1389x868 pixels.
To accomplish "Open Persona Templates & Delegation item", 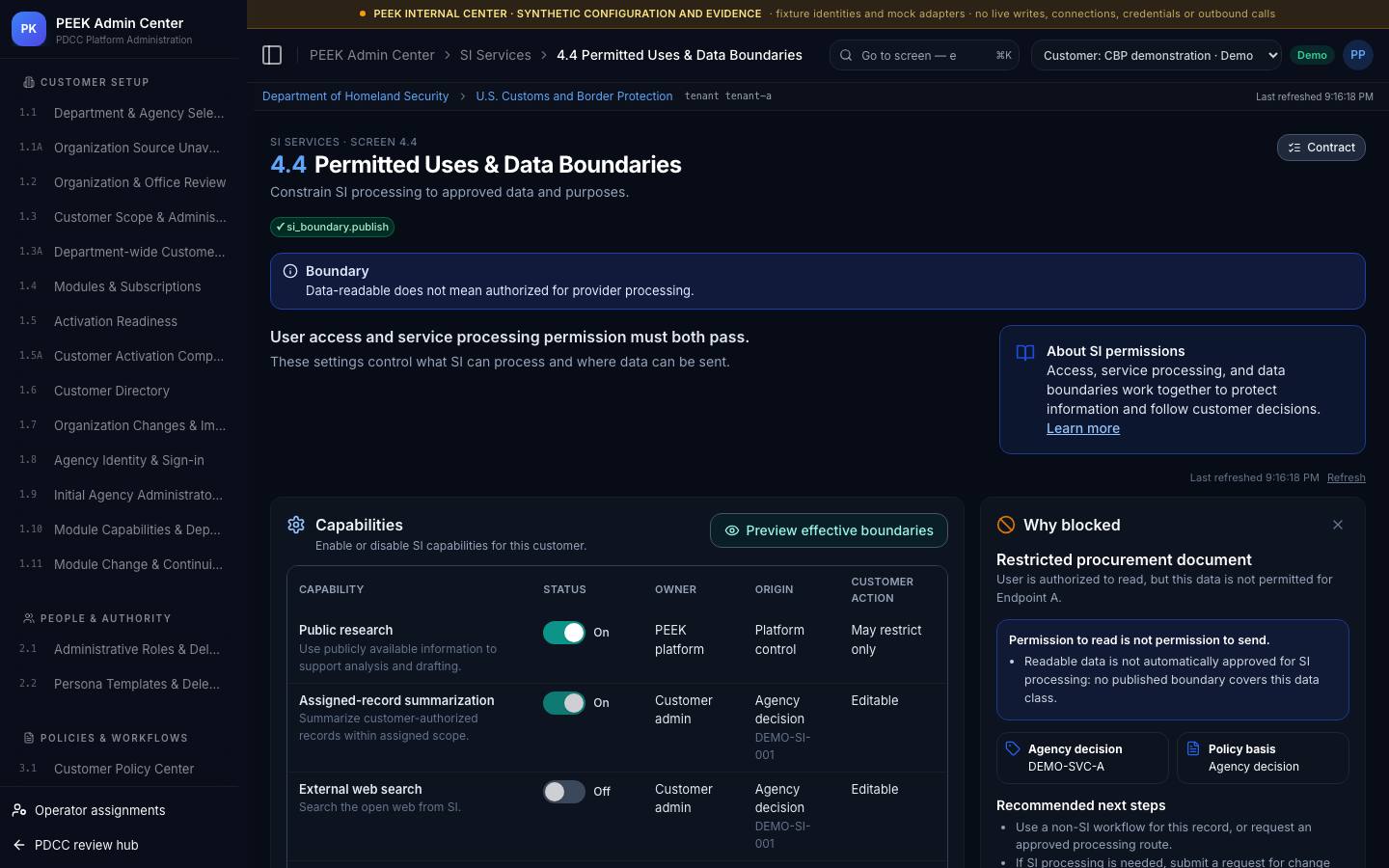I will 123,684.
